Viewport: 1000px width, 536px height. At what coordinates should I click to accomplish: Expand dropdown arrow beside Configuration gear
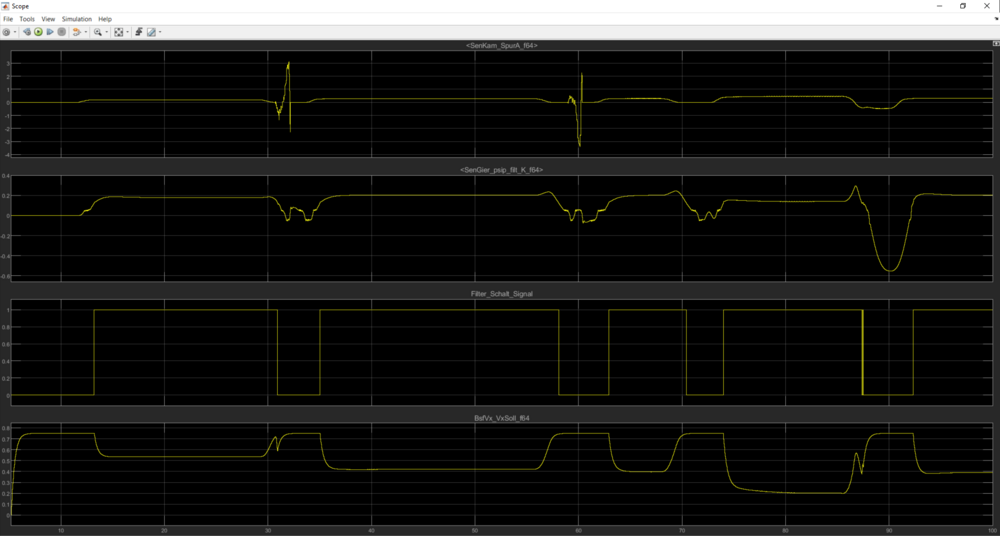(x=15, y=32)
